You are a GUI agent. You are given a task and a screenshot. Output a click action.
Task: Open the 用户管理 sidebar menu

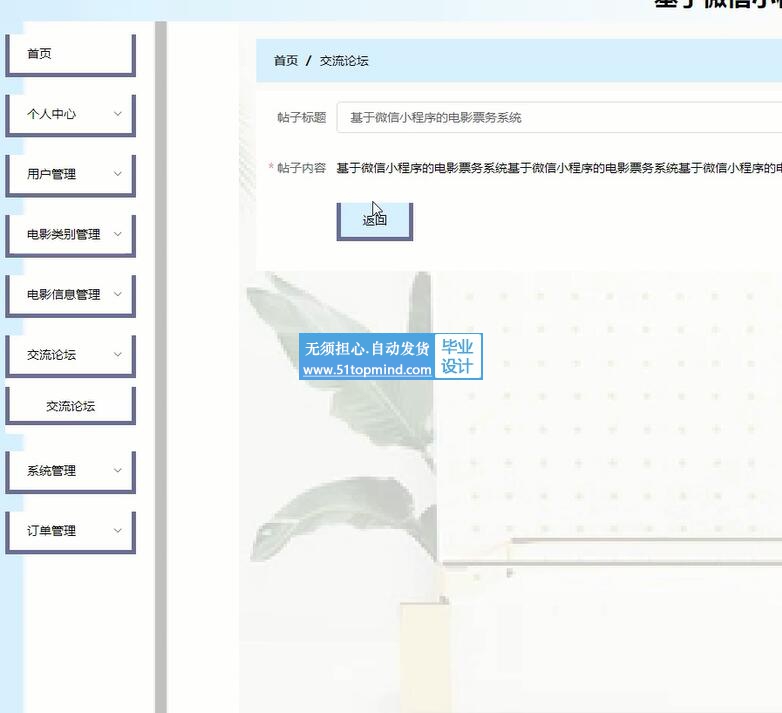70,175
